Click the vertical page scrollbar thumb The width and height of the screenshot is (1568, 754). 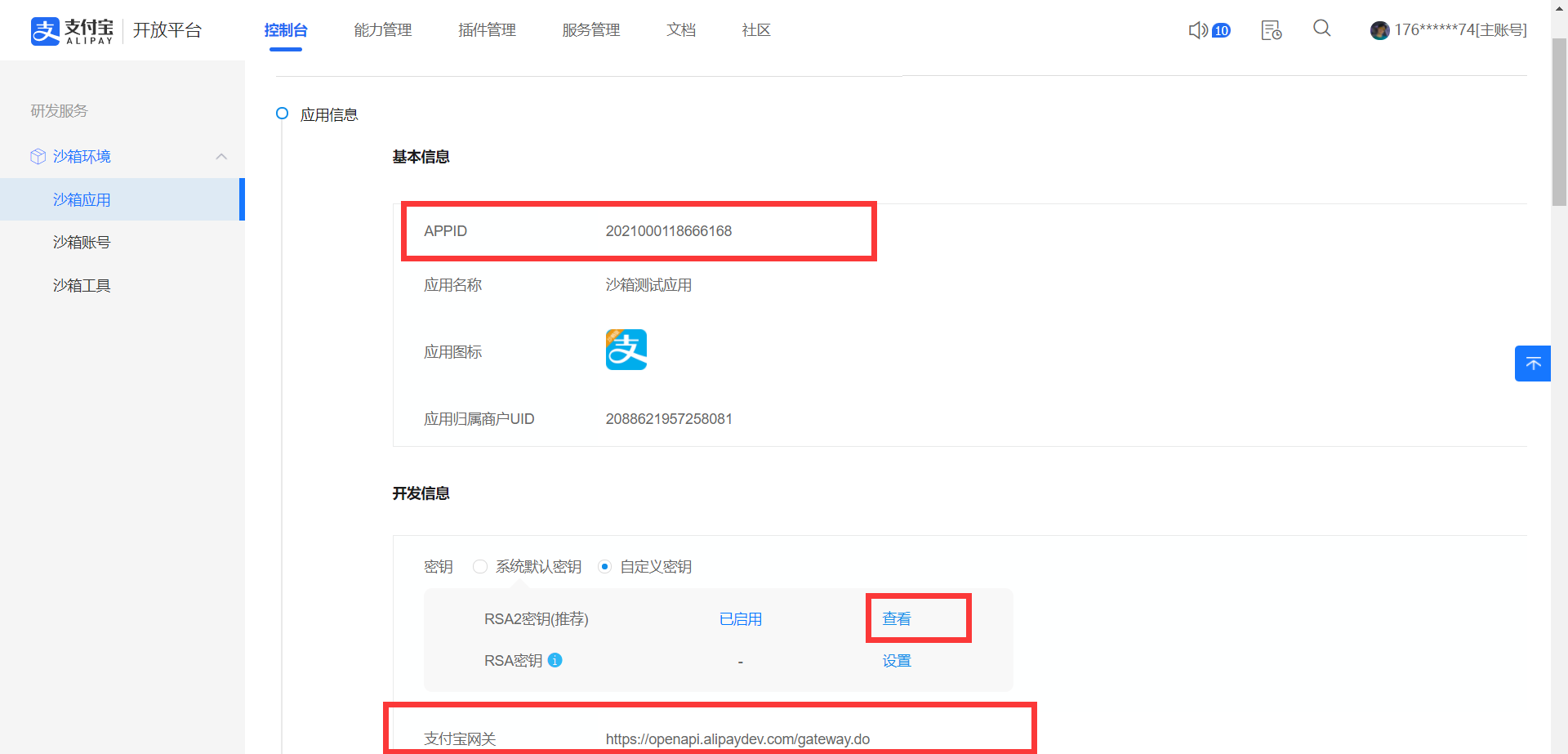pos(1559,122)
